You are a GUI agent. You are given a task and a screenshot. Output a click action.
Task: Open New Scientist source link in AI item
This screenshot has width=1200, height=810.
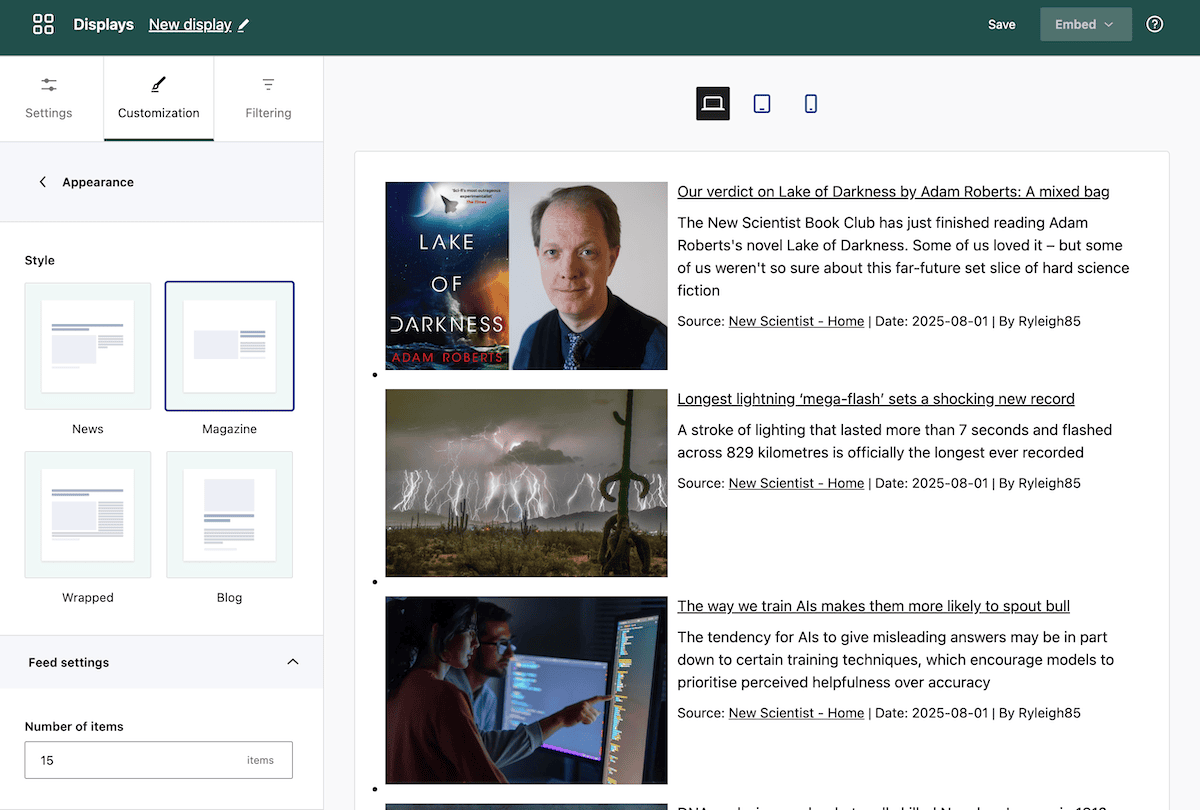point(796,714)
